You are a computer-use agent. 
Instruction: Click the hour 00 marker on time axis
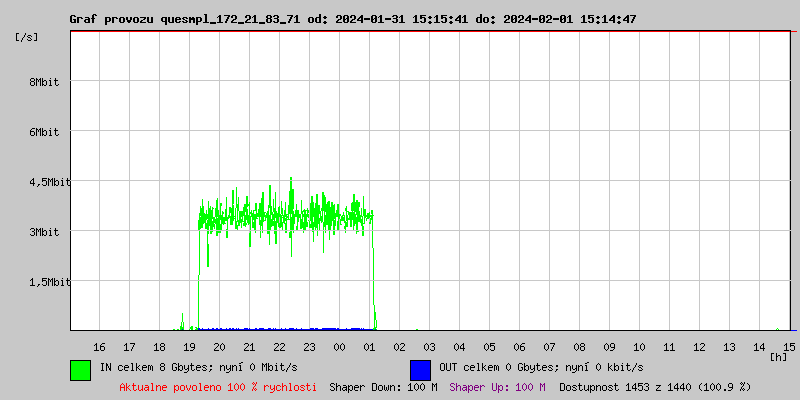tap(339, 346)
